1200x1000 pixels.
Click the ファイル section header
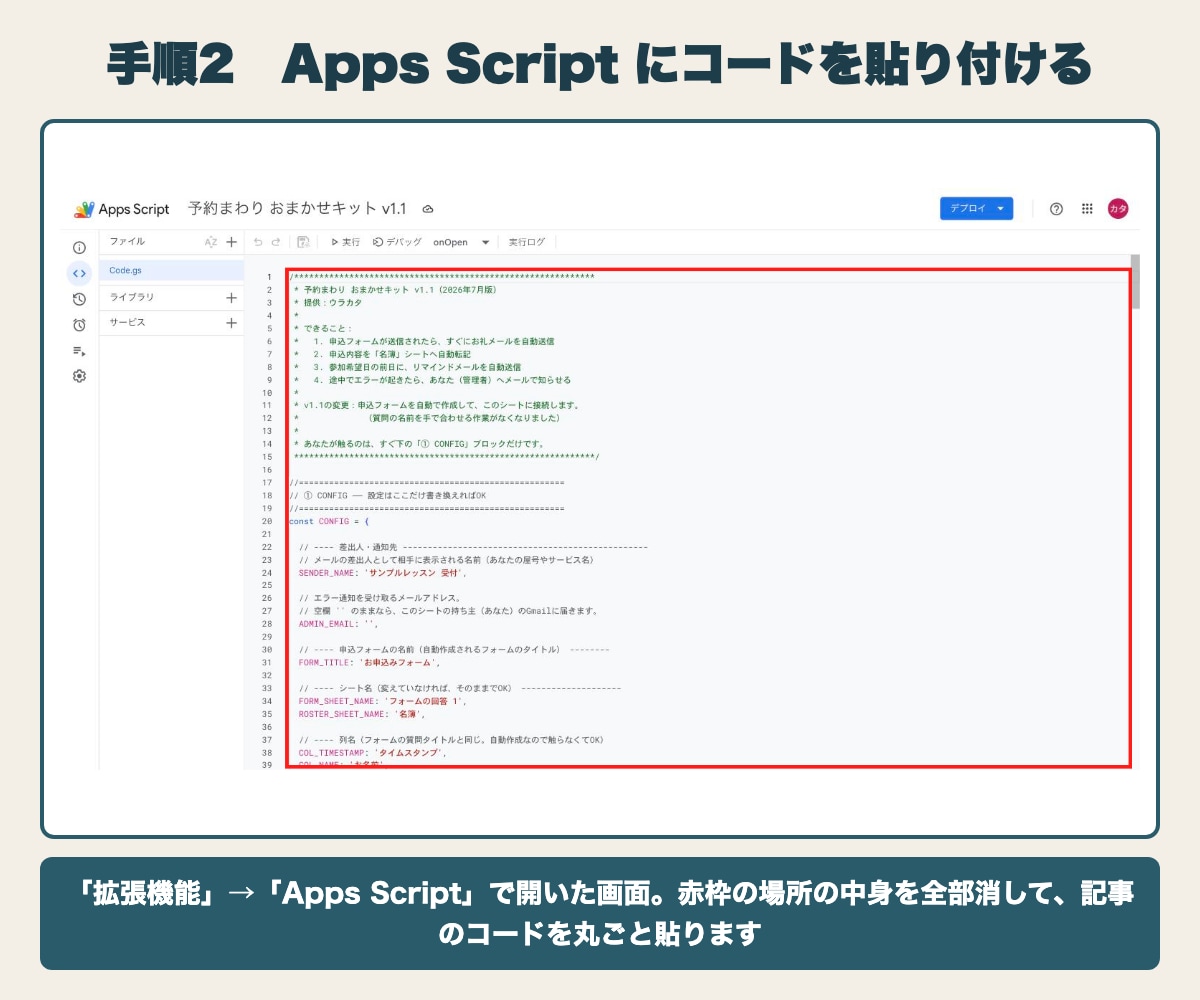coord(127,242)
